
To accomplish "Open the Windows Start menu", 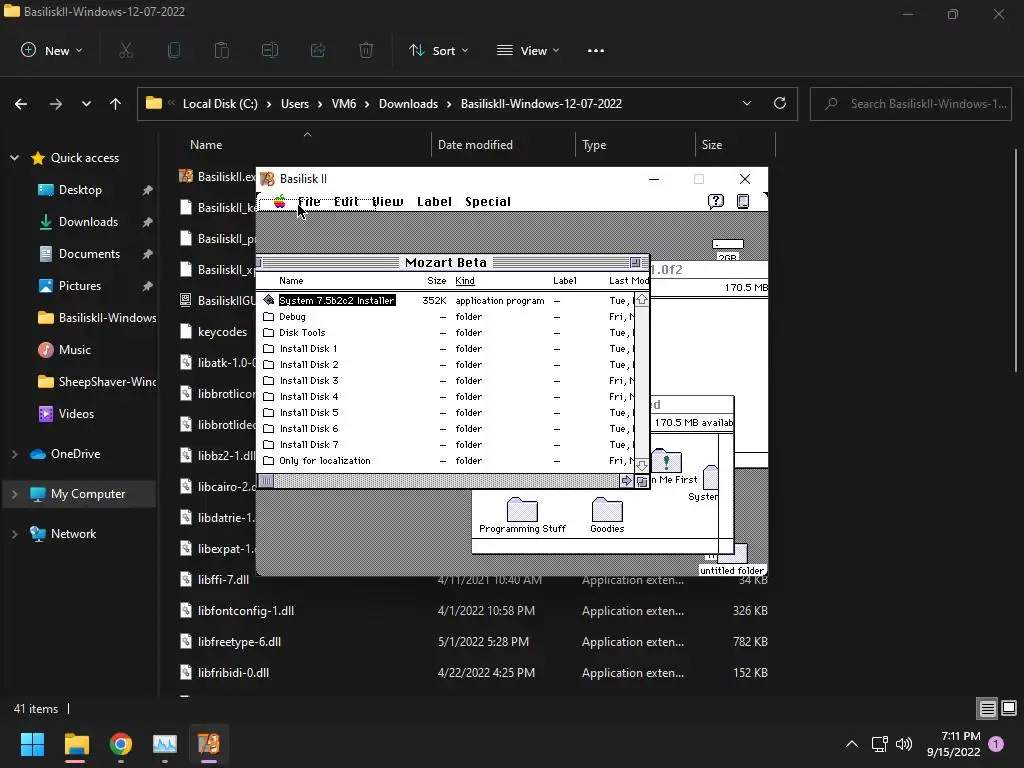I will [x=32, y=744].
